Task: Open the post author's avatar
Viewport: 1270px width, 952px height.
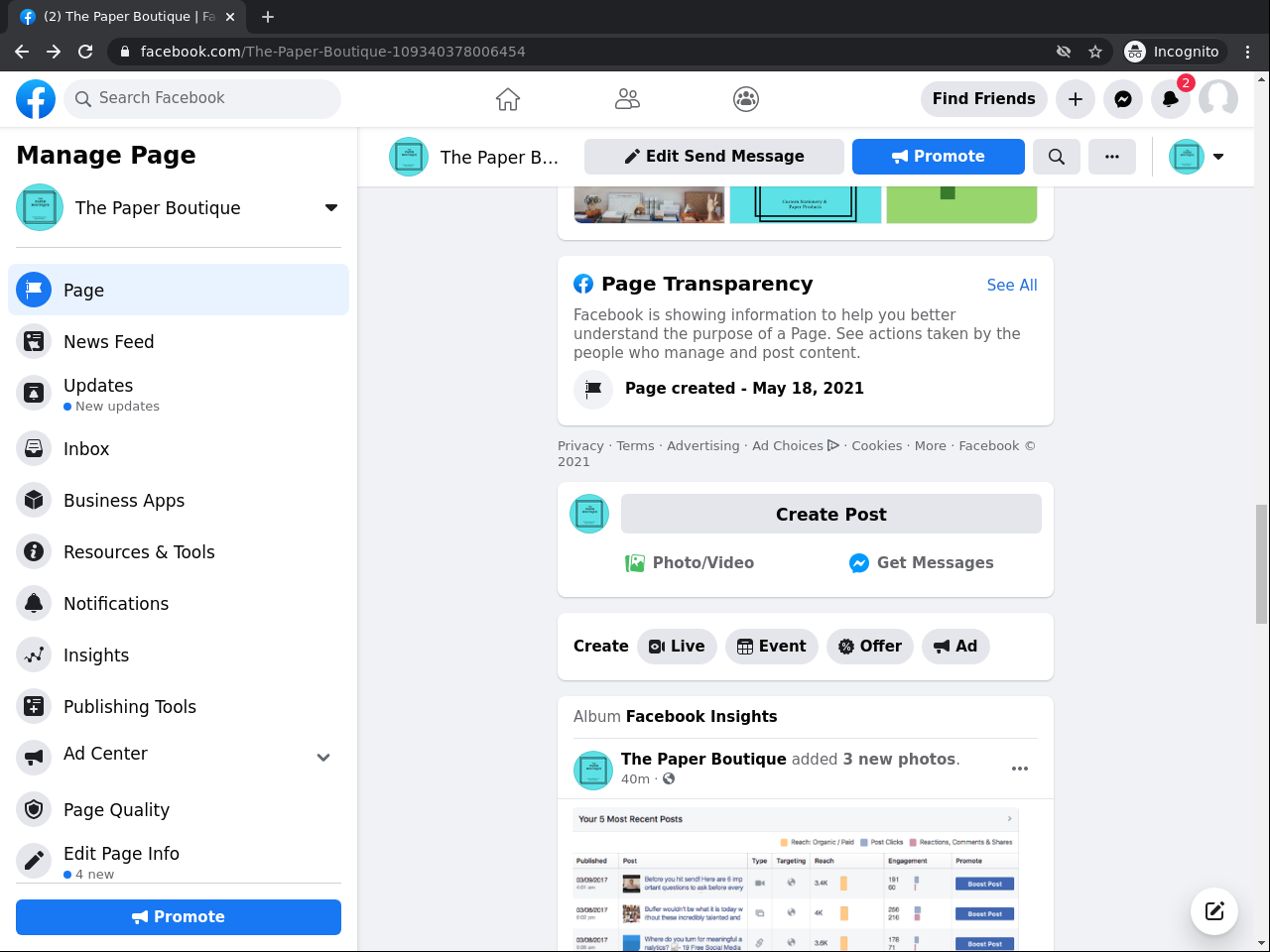Action: click(593, 771)
